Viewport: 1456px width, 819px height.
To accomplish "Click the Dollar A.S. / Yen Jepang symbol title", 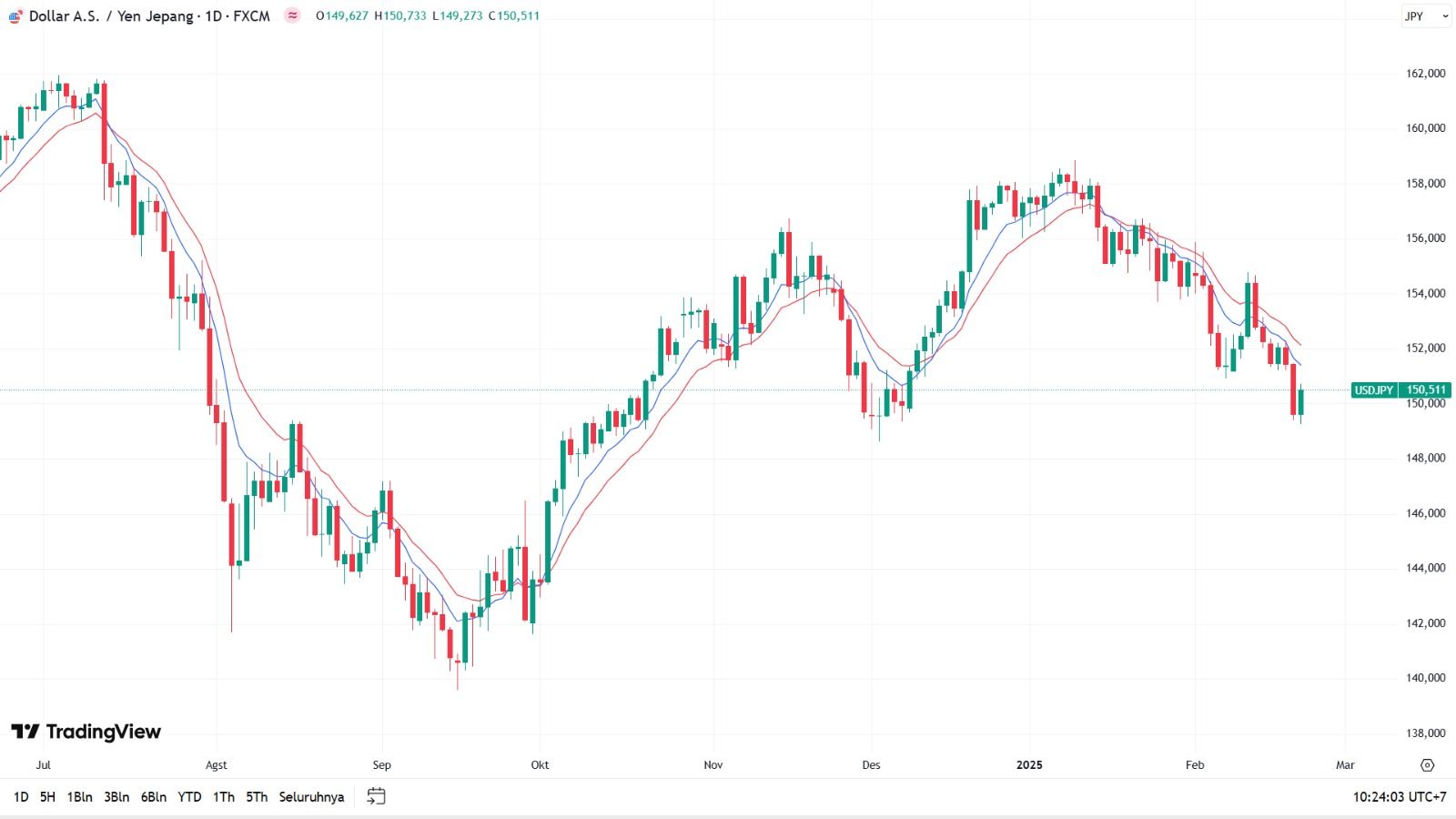I will (149, 16).
